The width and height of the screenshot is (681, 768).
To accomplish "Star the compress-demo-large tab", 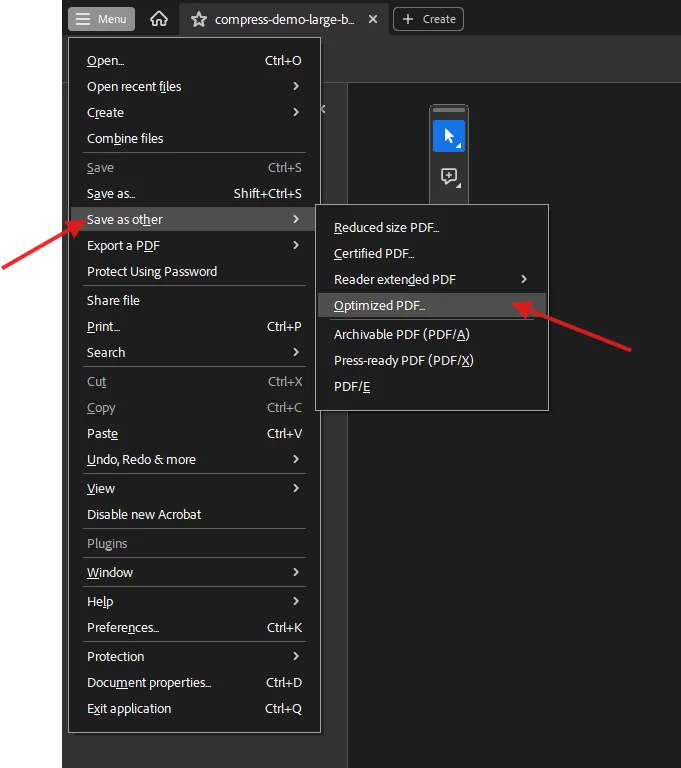I will click(198, 20).
